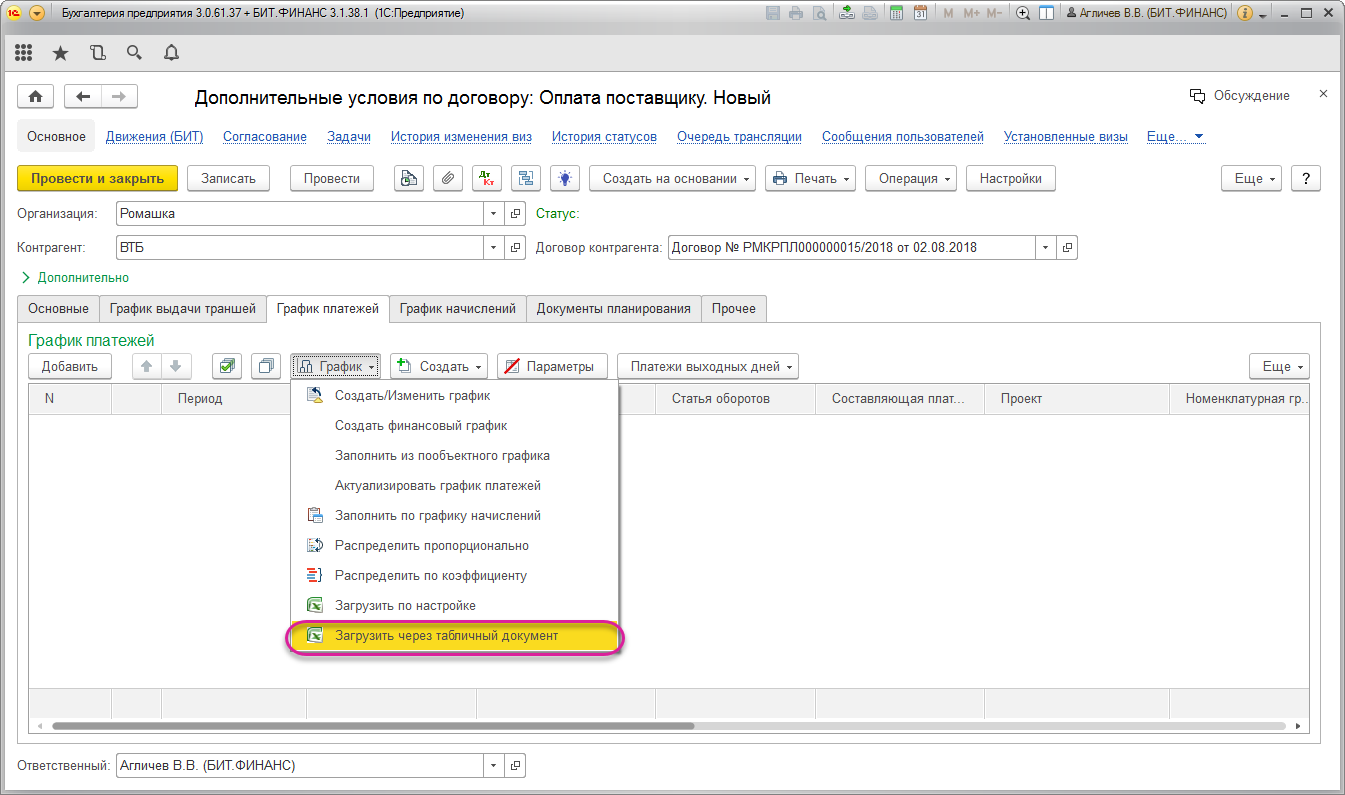The height and width of the screenshot is (795, 1345).
Task: Open the attached files paperclip icon
Action: coord(448,178)
